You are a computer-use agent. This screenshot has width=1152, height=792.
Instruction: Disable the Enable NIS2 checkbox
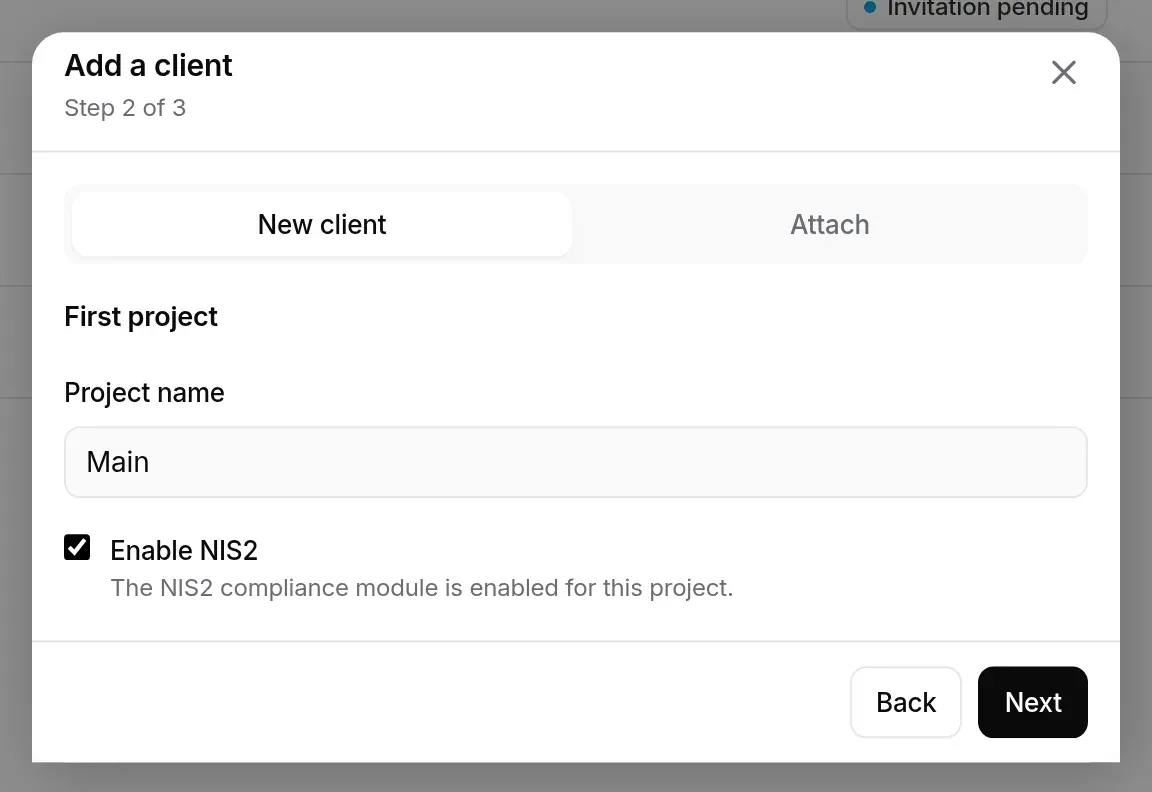tap(77, 547)
